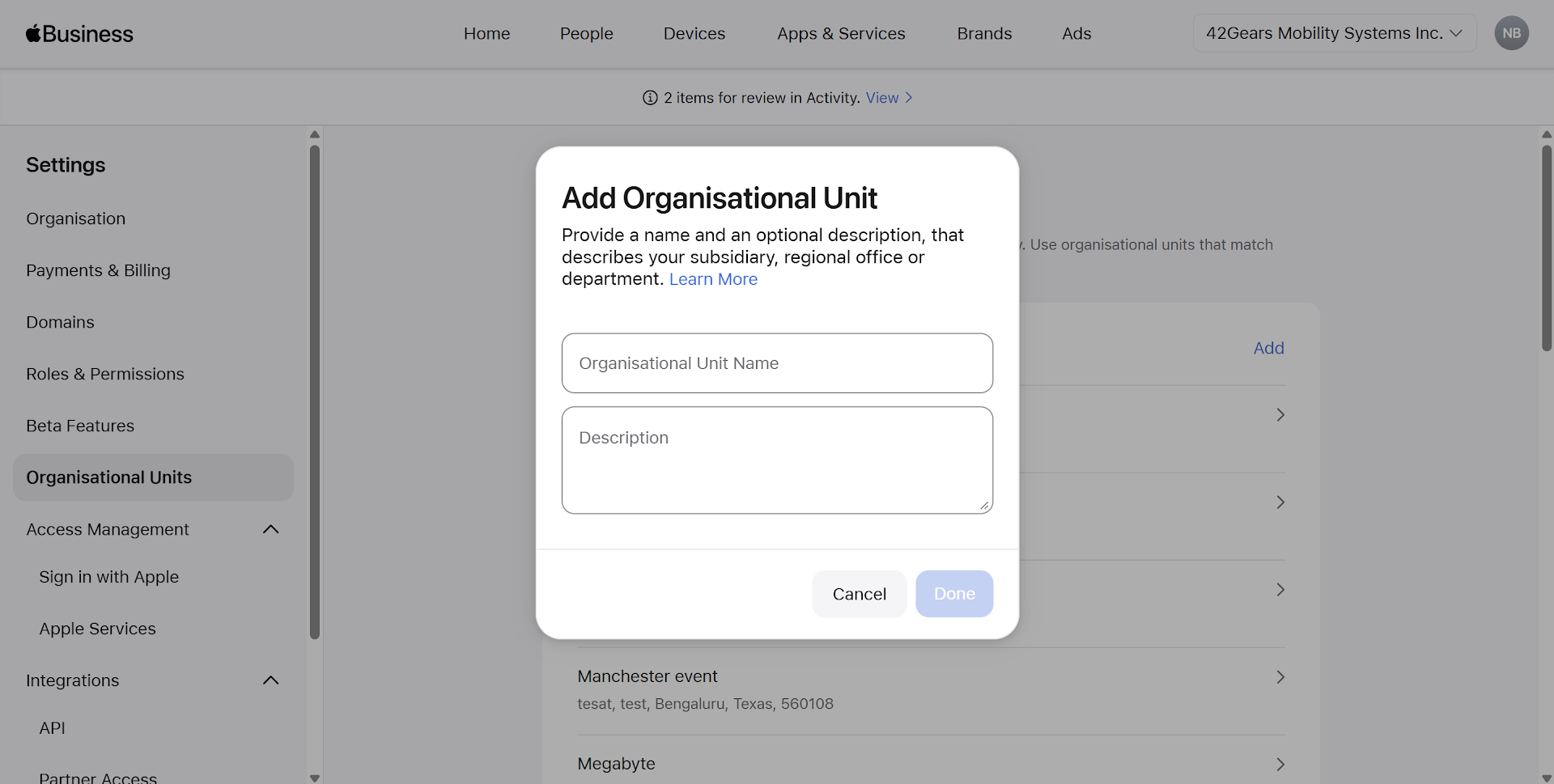The width and height of the screenshot is (1554, 784).
Task: Click the Add link in background list
Action: 1268,348
